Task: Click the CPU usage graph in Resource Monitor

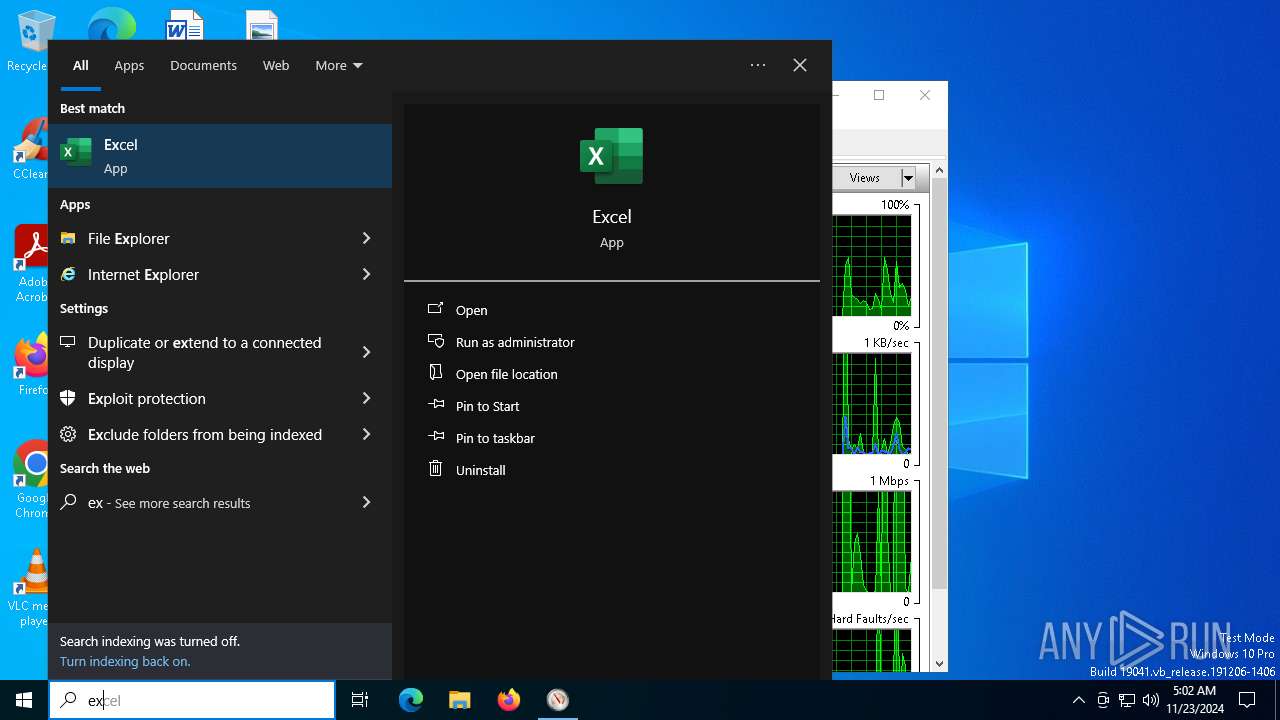Action: pos(872,265)
